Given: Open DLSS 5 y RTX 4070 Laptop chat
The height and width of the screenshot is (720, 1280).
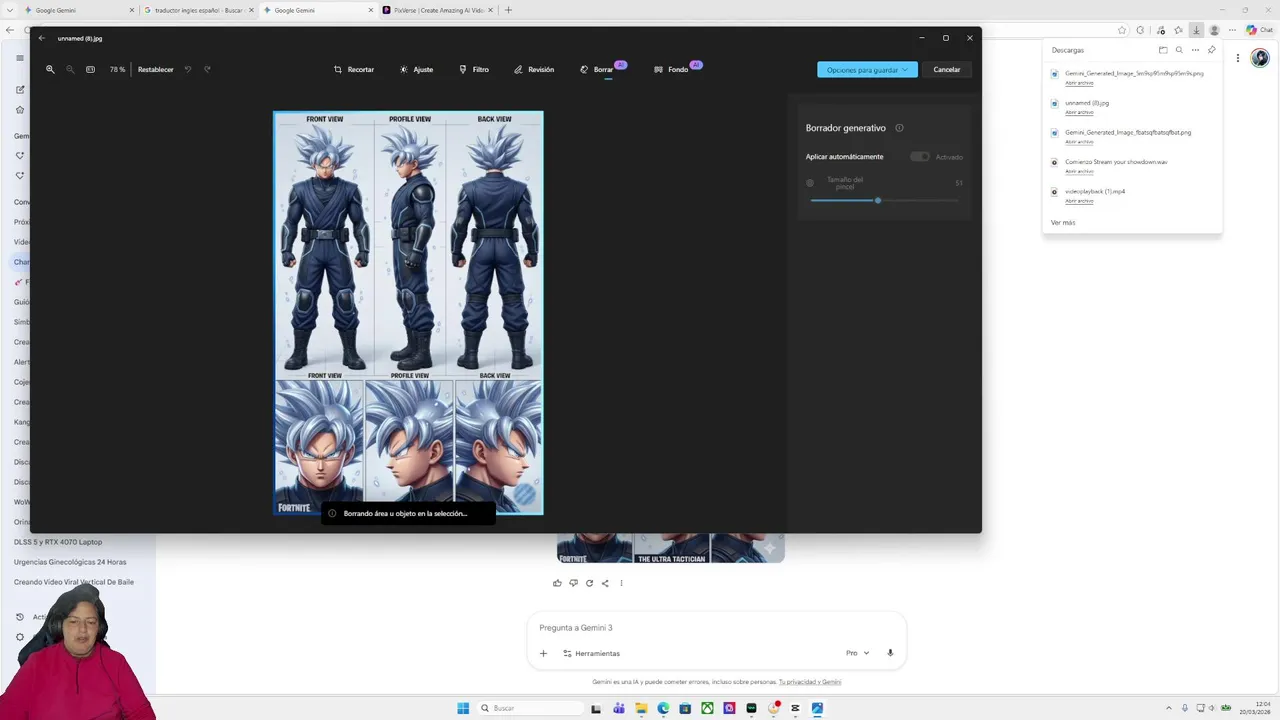Looking at the screenshot, I should pyautogui.click(x=58, y=542).
